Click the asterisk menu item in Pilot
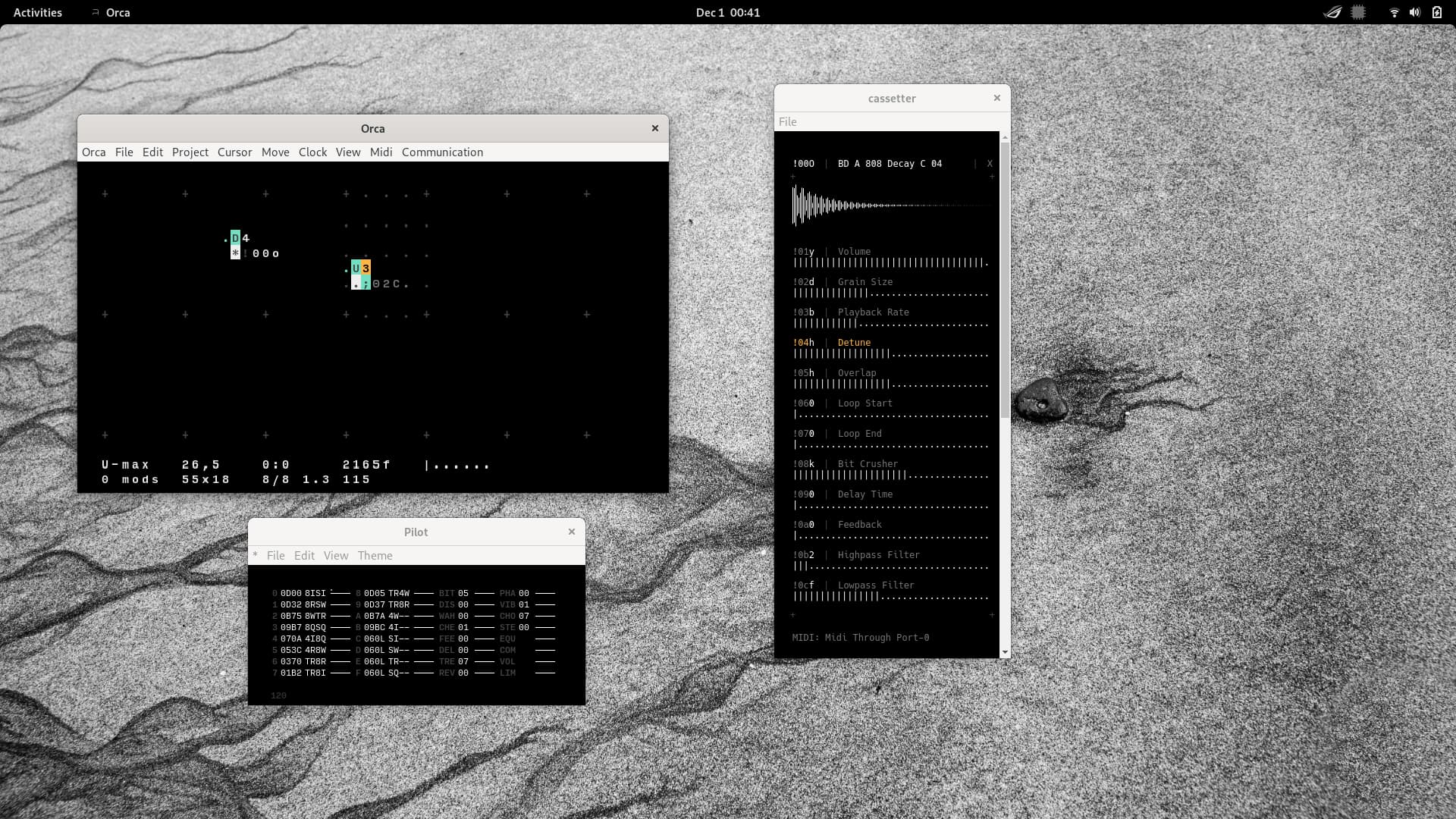1456x819 pixels. [255, 555]
